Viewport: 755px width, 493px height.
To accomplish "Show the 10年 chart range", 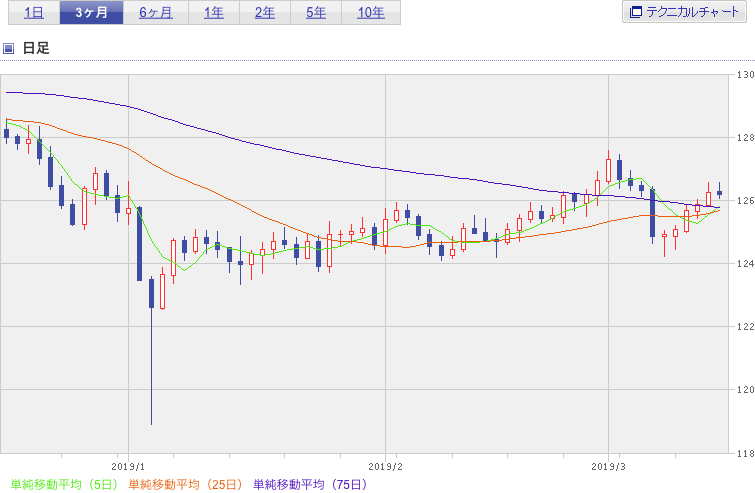I will pos(371,13).
